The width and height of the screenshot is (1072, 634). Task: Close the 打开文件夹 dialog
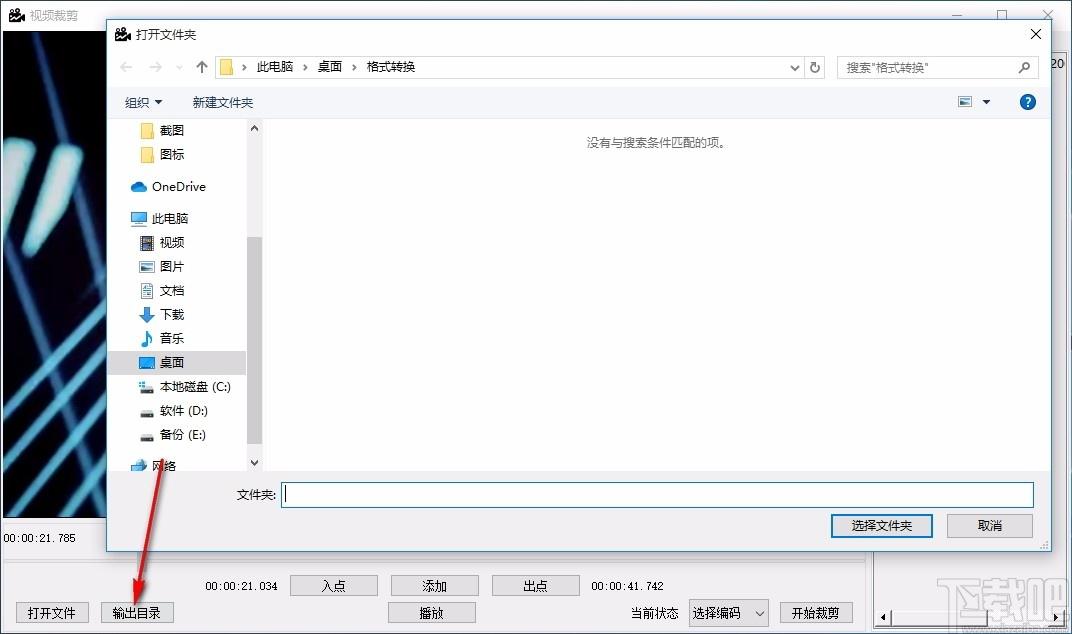[1036, 34]
